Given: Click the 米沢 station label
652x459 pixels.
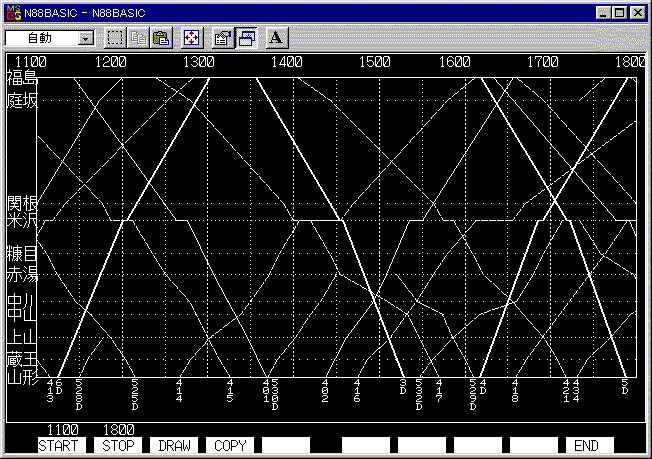Looking at the screenshot, I should point(21,220).
